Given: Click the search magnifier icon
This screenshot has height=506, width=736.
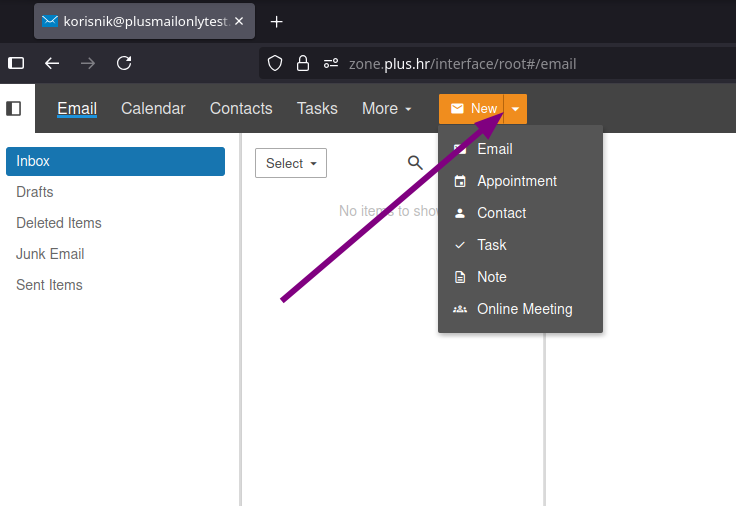Looking at the screenshot, I should click(x=415, y=163).
